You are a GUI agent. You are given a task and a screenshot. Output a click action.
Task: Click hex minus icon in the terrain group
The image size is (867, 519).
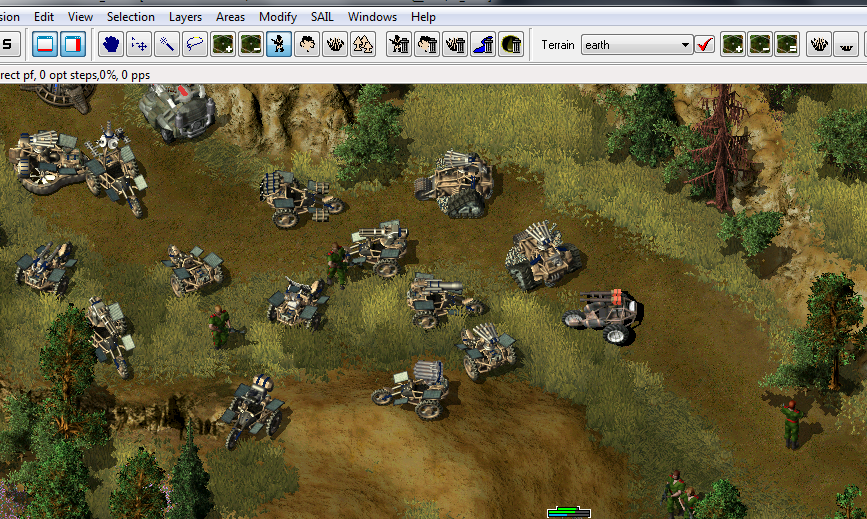point(760,44)
